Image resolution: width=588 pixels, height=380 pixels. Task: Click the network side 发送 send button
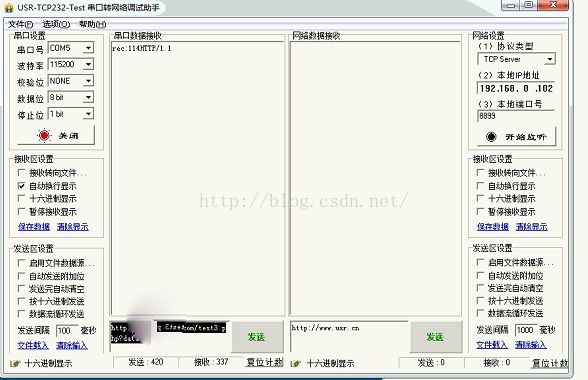(435, 337)
